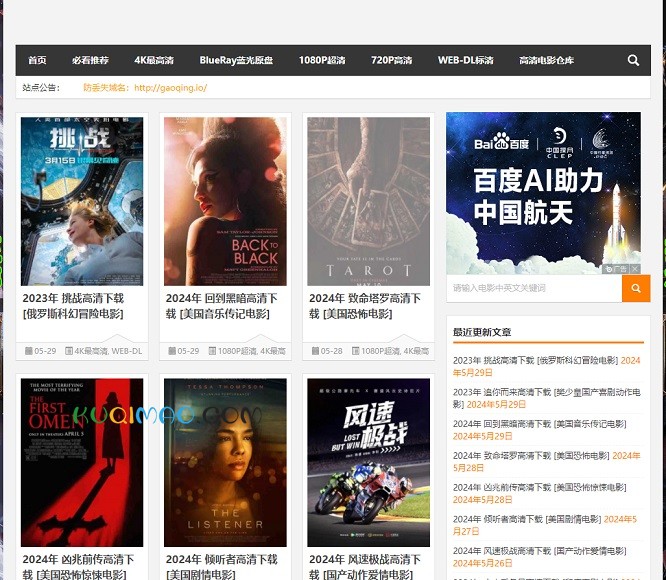Open title link 2024年 回到黑暗高清下载
The image size is (666, 580).
pyautogui.click(x=221, y=306)
